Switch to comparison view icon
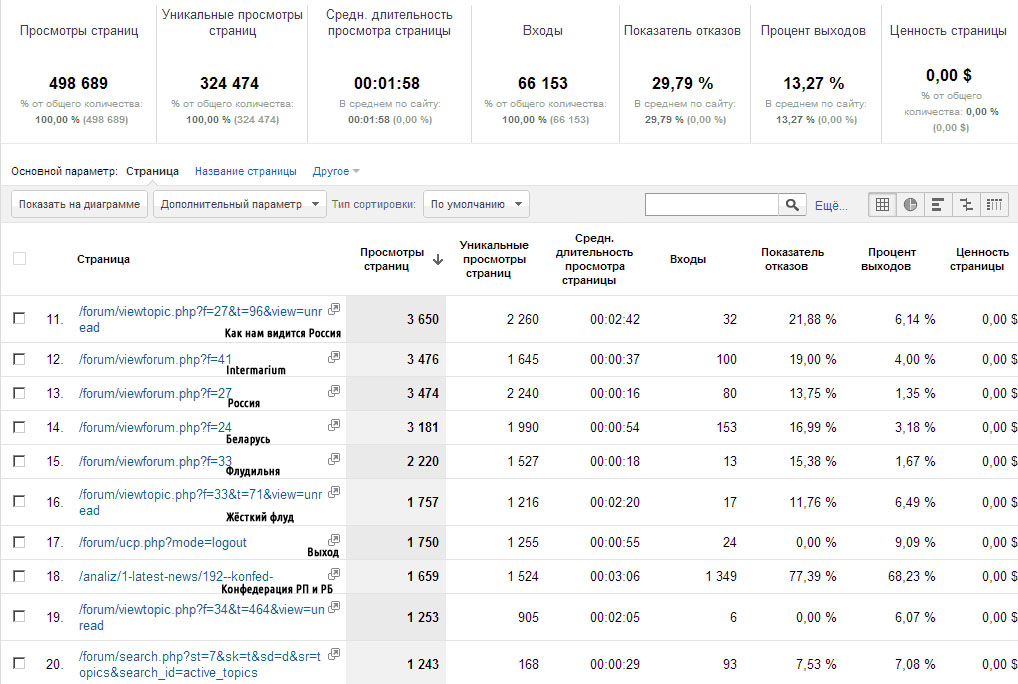 point(966,204)
